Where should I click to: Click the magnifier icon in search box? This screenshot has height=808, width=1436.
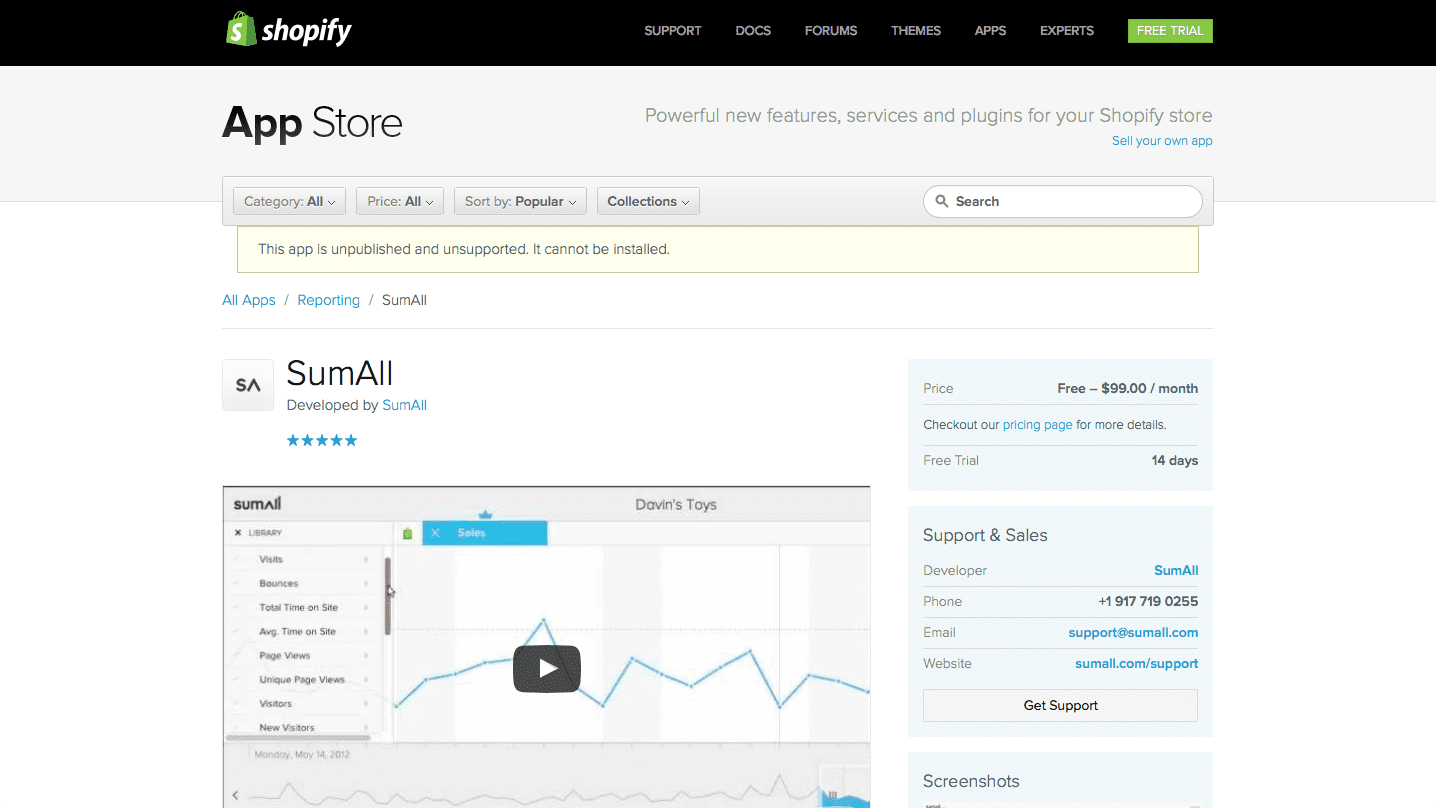tap(941, 201)
